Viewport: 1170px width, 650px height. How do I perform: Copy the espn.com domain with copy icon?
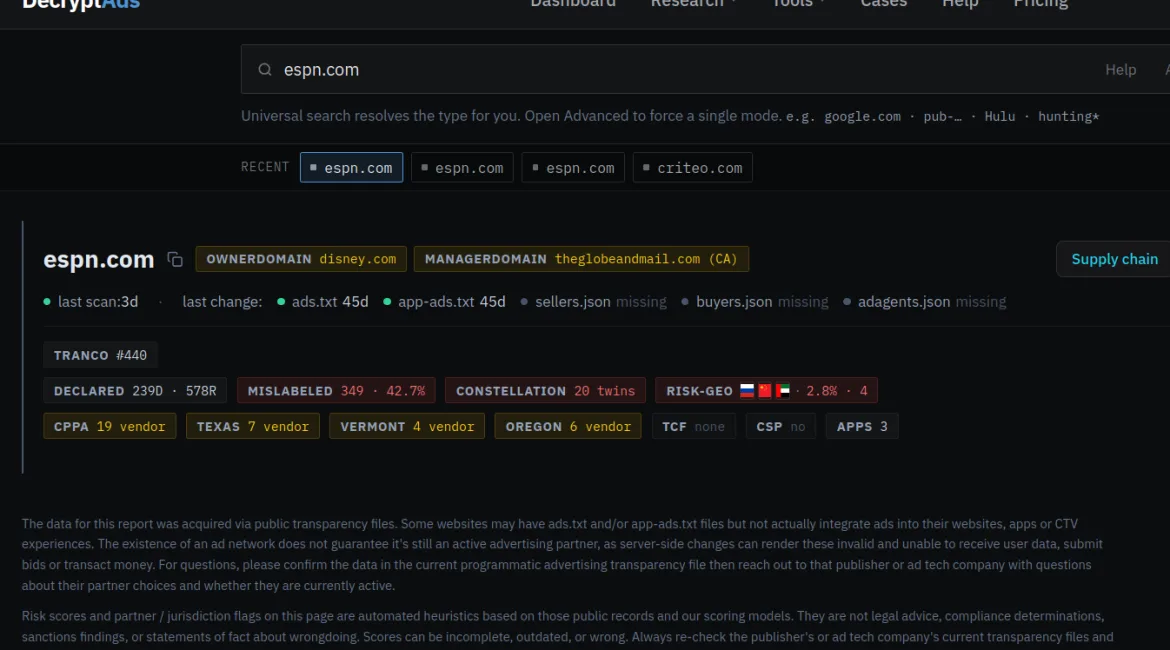[175, 259]
